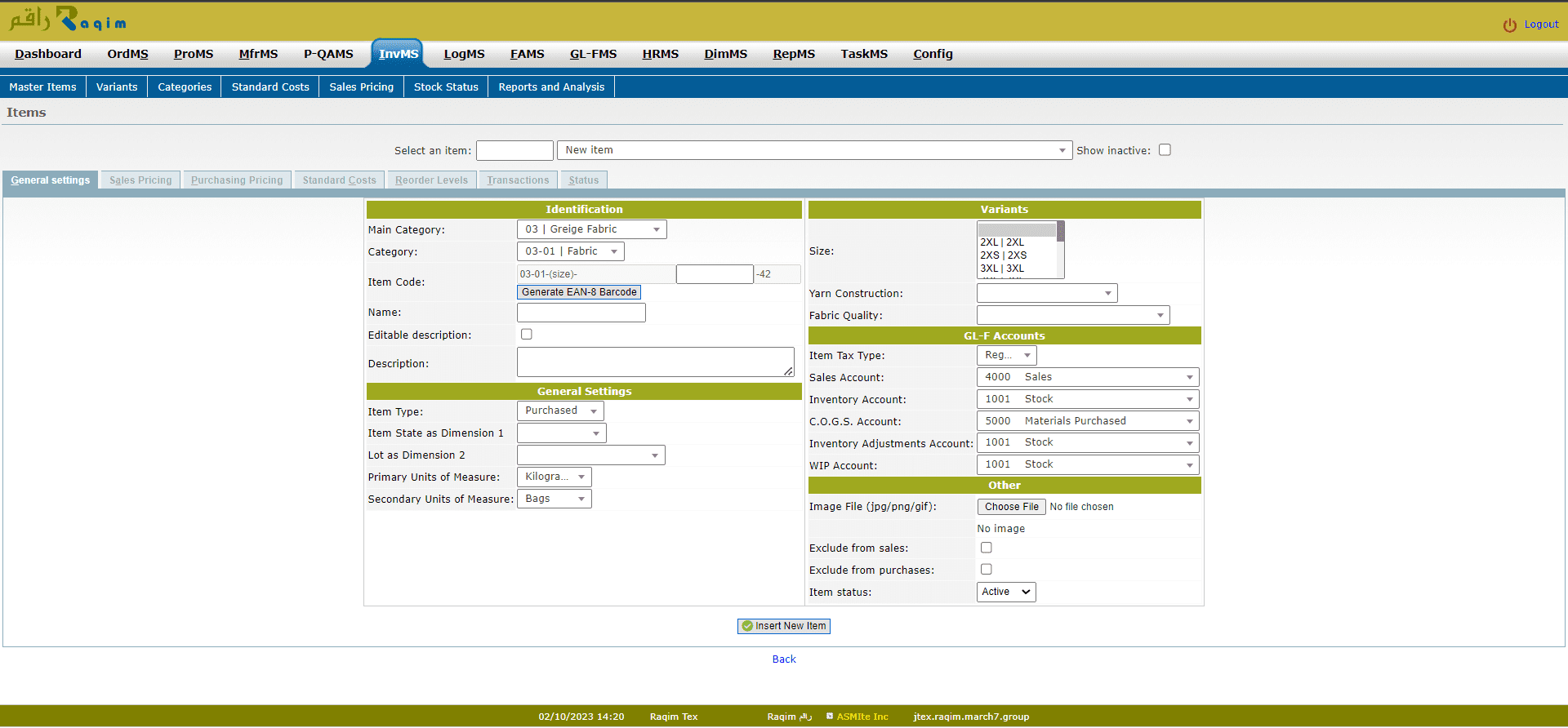Viewport: 1568px width, 728px height.
Task: Click the Choose File button
Action: tap(1011, 507)
